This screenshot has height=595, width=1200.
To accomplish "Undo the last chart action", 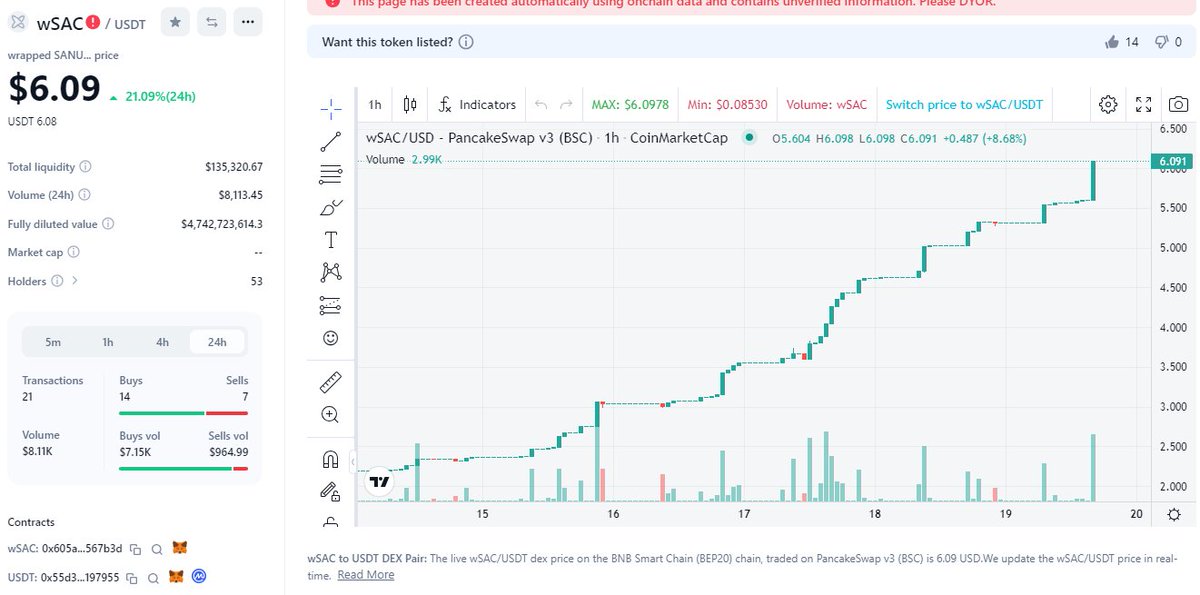I will coord(541,104).
